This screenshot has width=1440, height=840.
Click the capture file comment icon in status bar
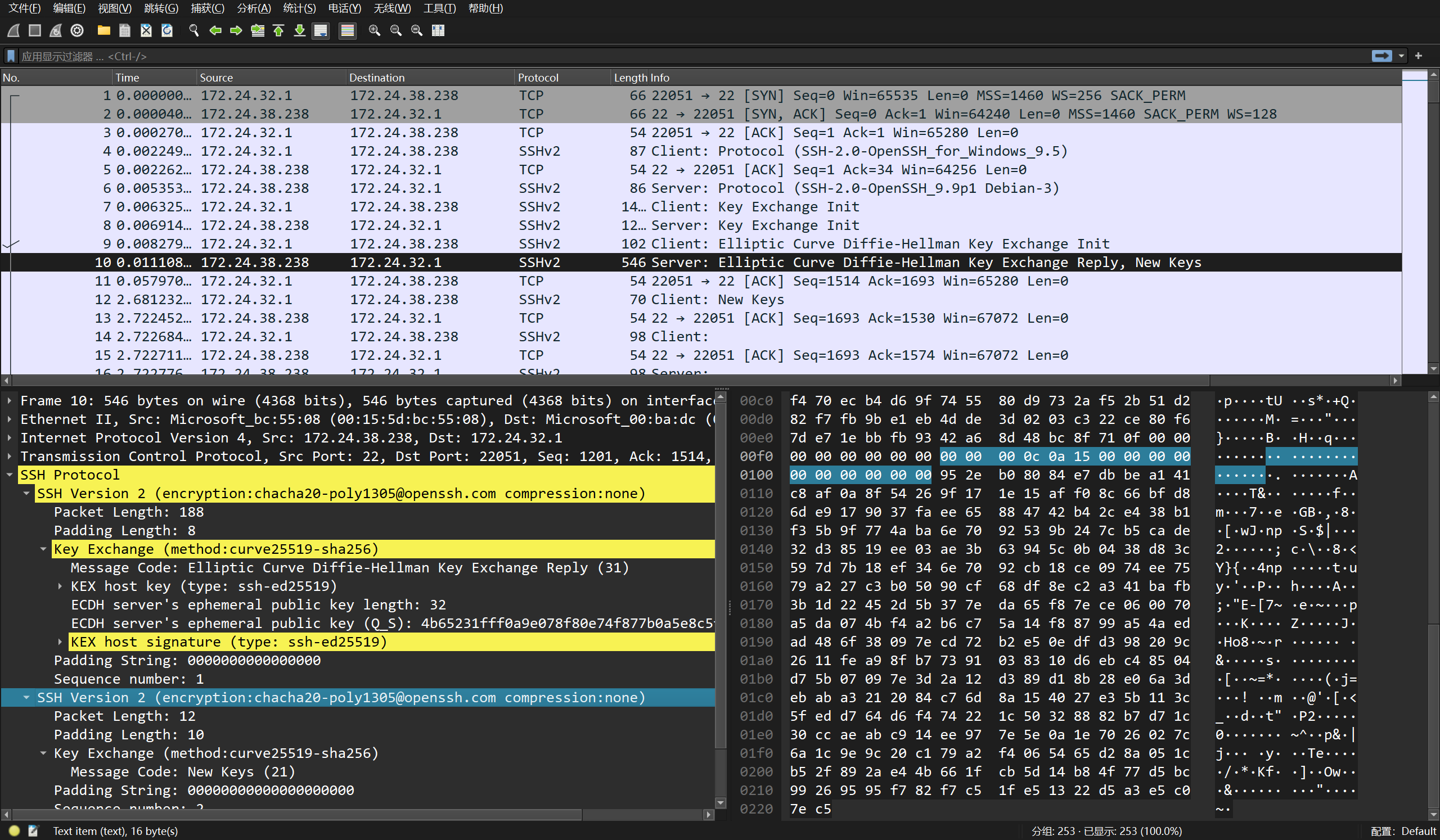(33, 831)
